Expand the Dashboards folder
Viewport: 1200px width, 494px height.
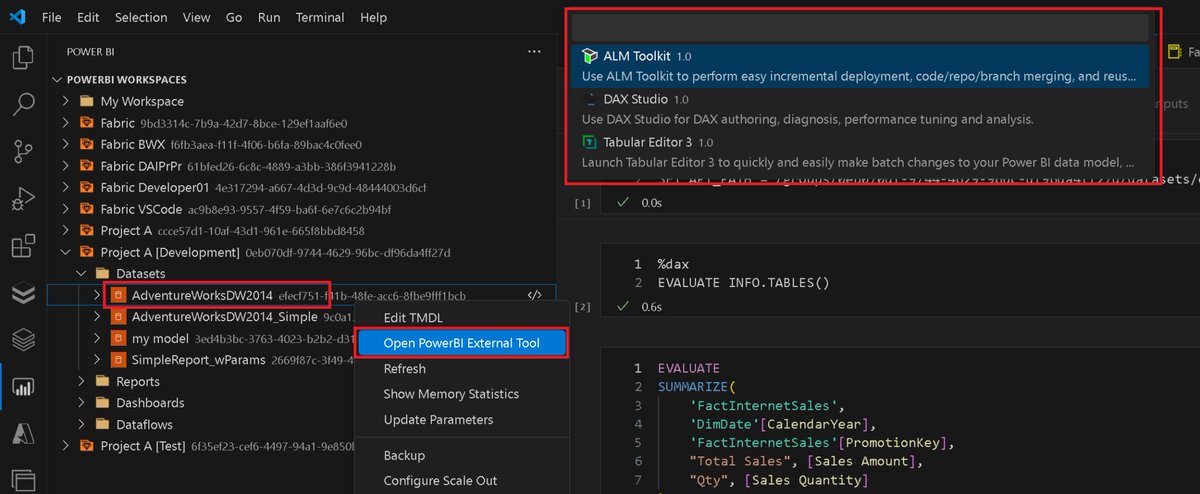point(81,403)
